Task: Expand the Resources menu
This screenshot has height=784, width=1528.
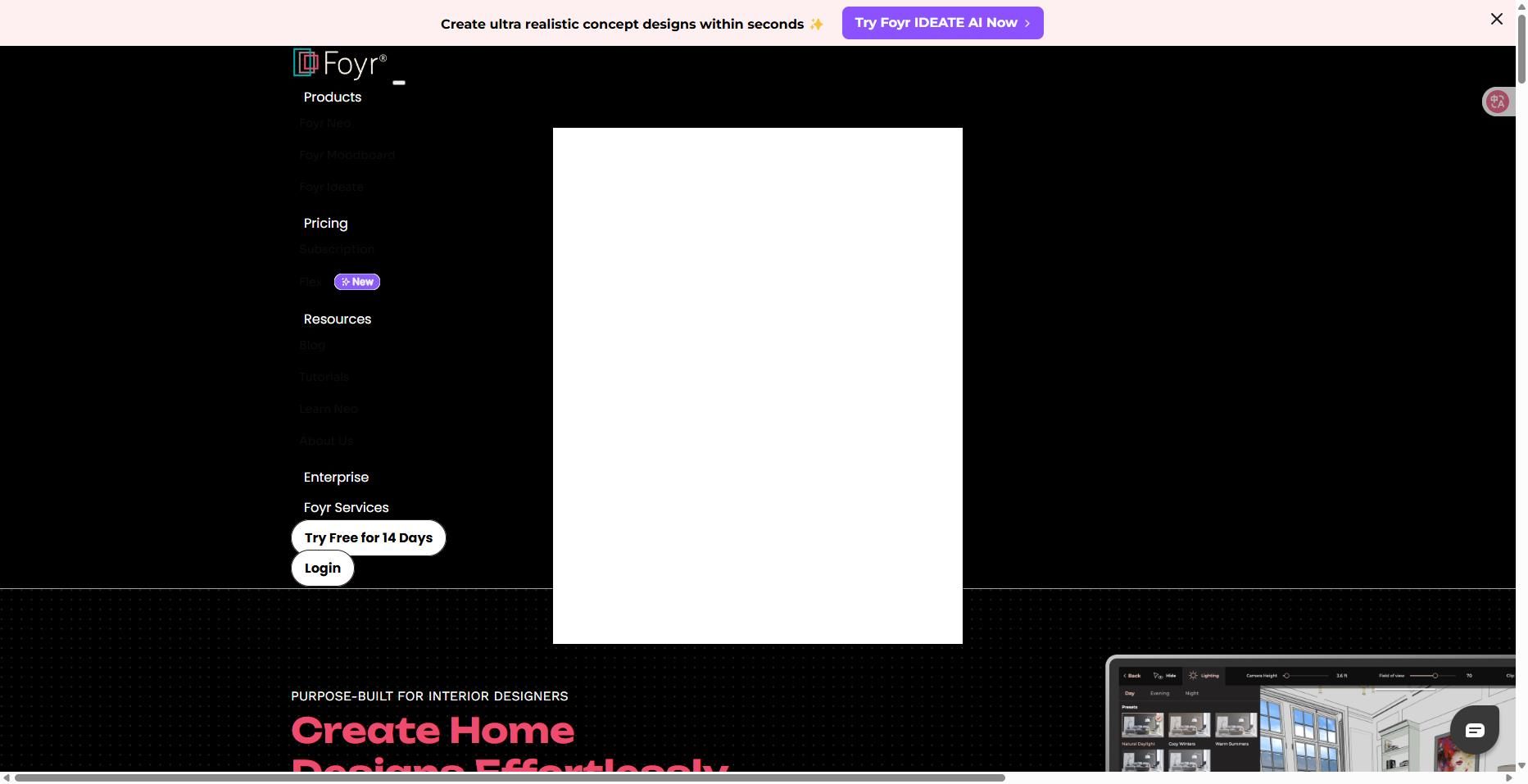Action: tap(337, 319)
